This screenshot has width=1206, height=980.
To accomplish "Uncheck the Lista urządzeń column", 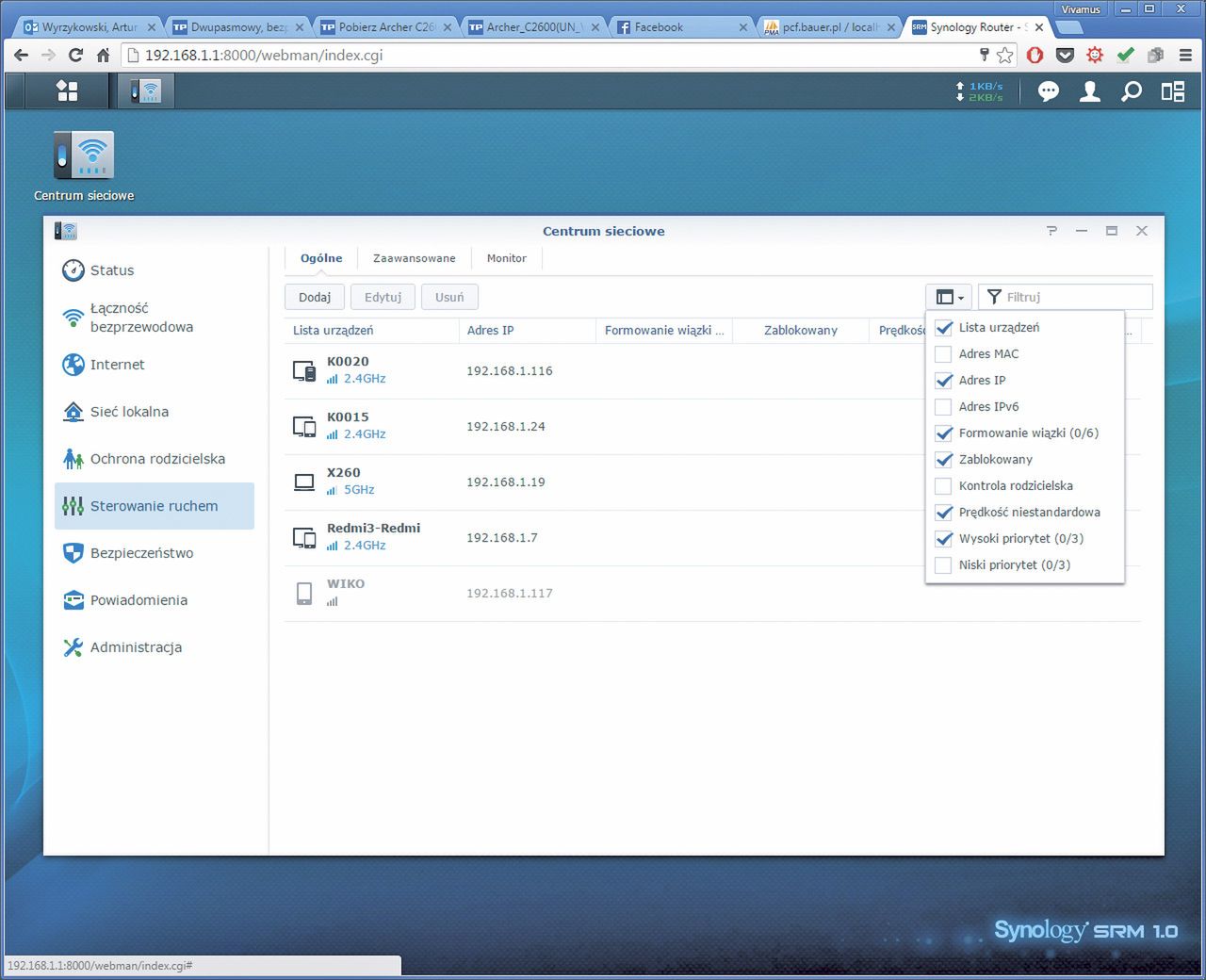I will 943,327.
